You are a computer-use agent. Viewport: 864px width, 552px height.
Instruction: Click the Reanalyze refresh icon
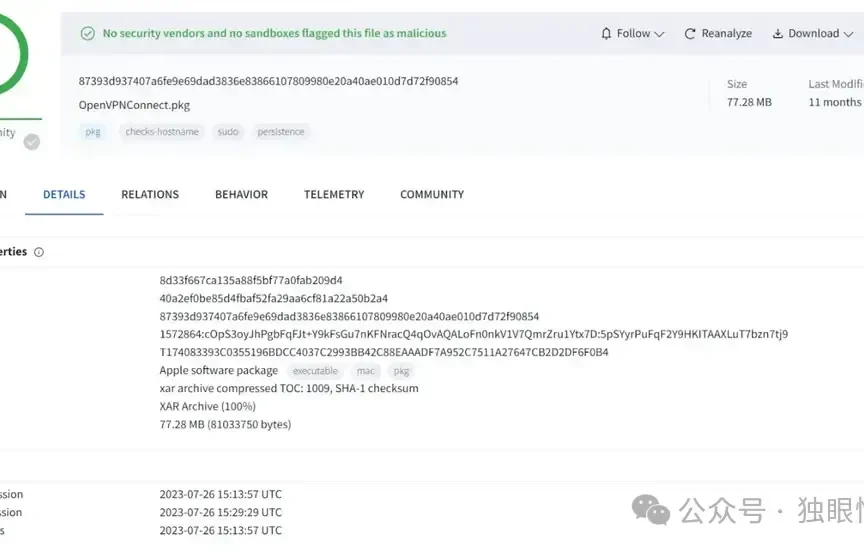pos(690,34)
